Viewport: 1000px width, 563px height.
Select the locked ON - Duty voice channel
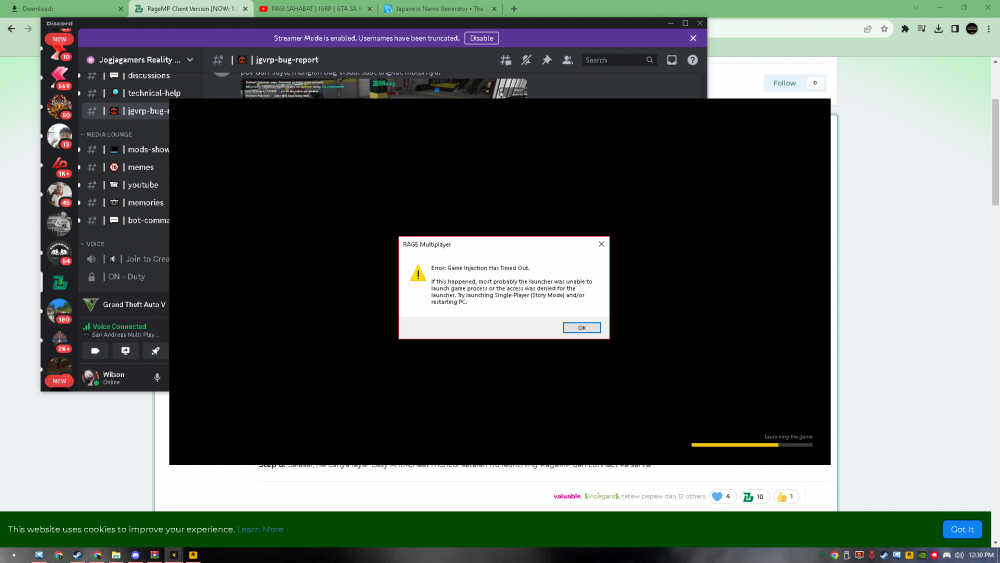point(126,277)
